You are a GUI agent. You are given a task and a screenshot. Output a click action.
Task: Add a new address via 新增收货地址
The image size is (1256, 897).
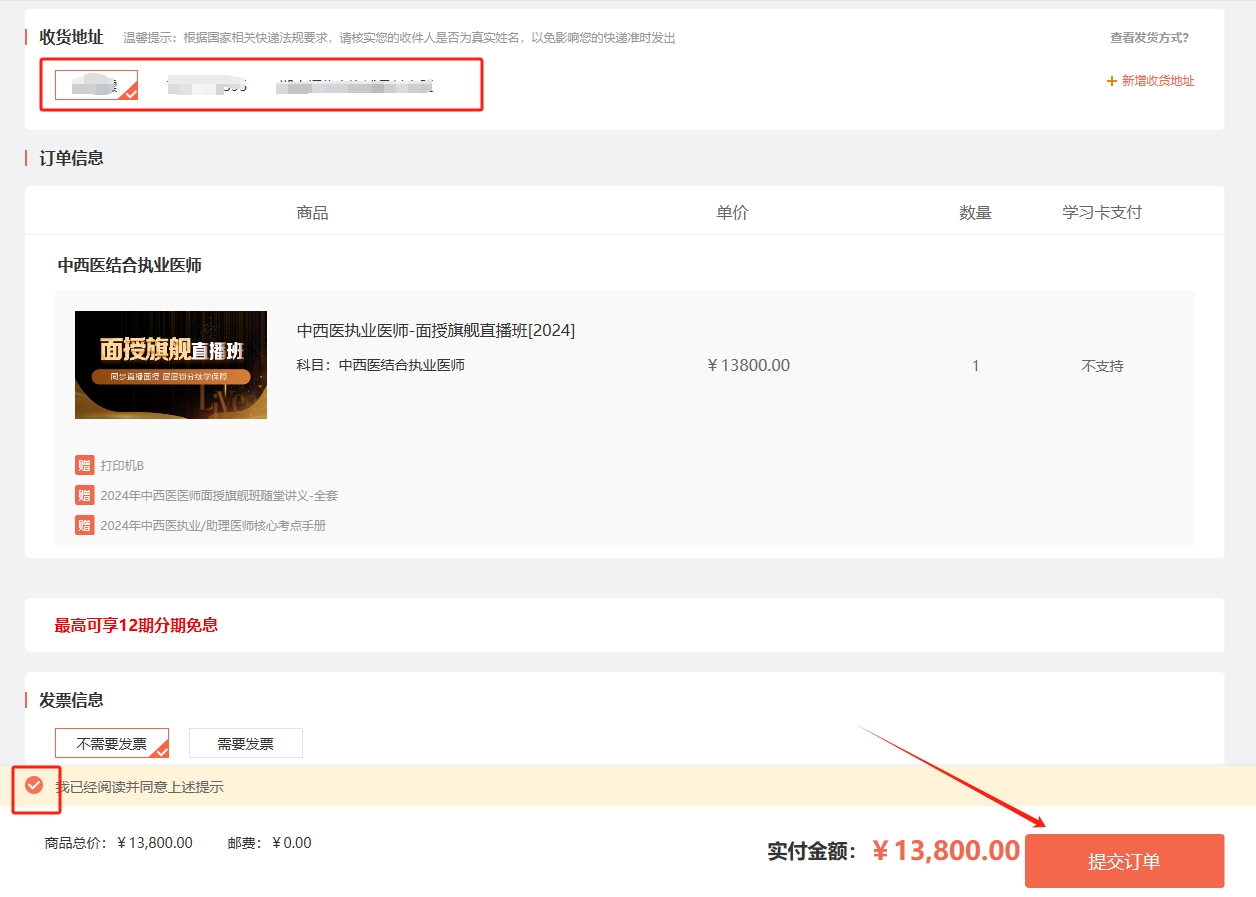[1157, 81]
